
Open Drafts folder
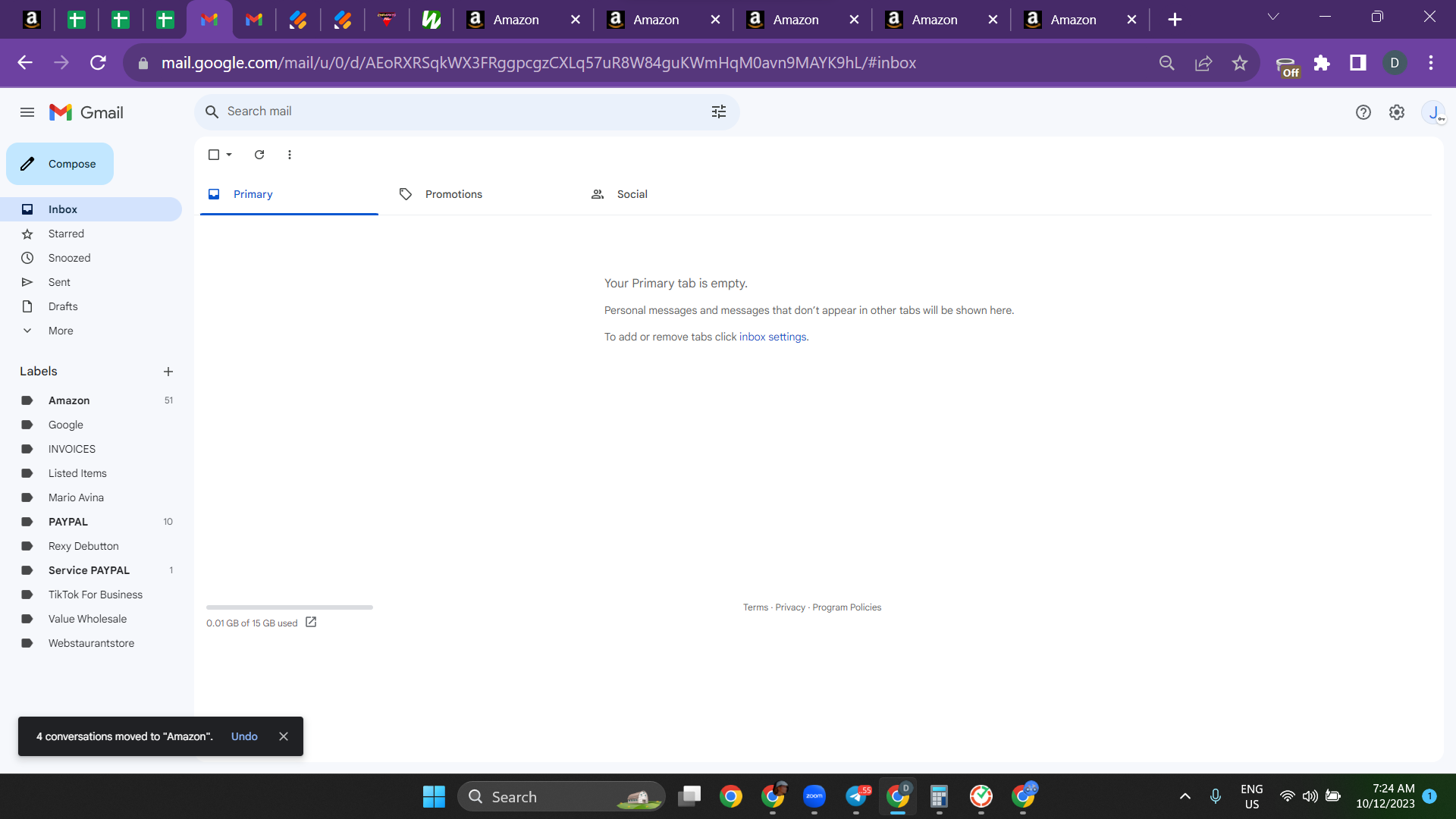[x=91, y=306]
